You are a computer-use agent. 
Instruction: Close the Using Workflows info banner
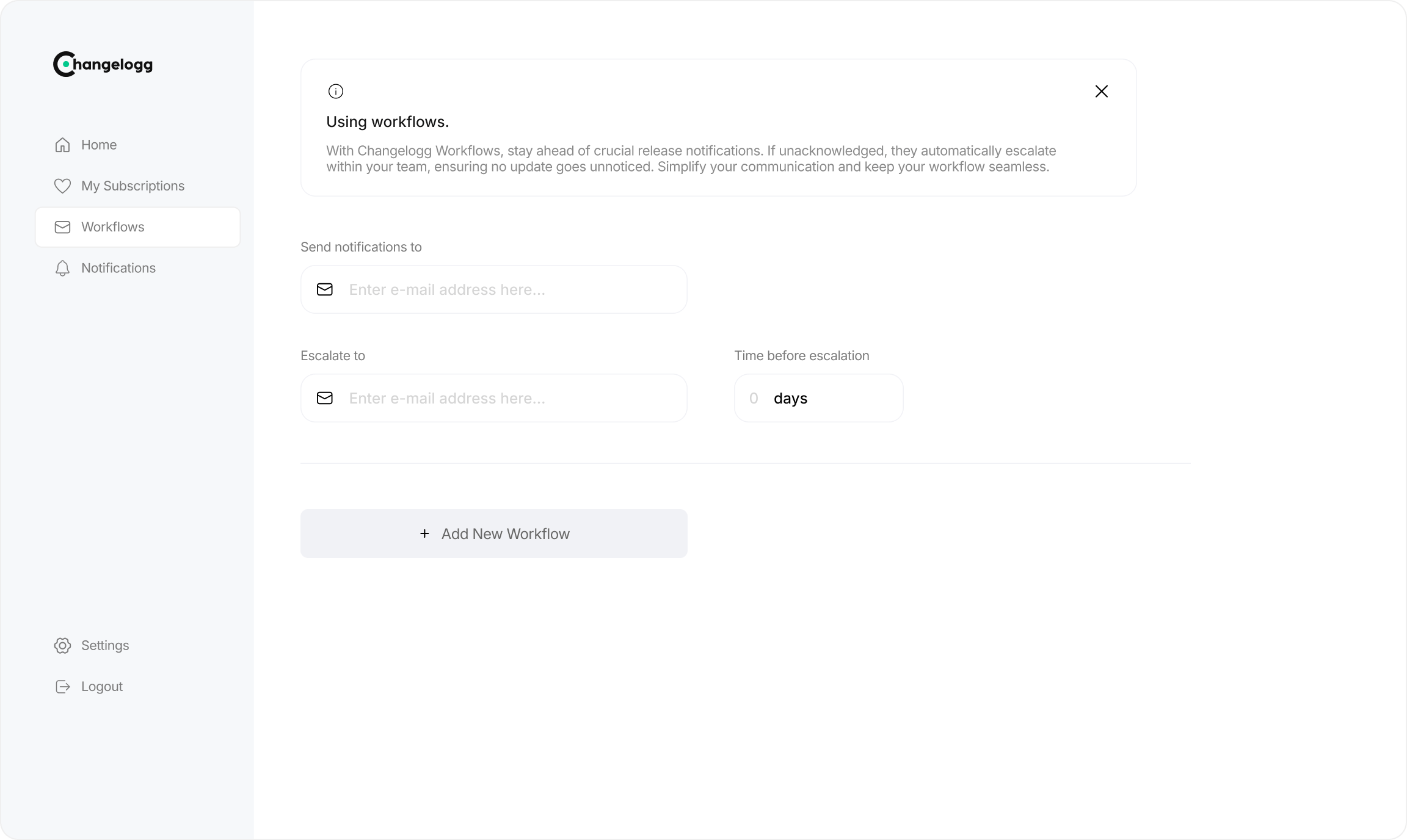1101,91
